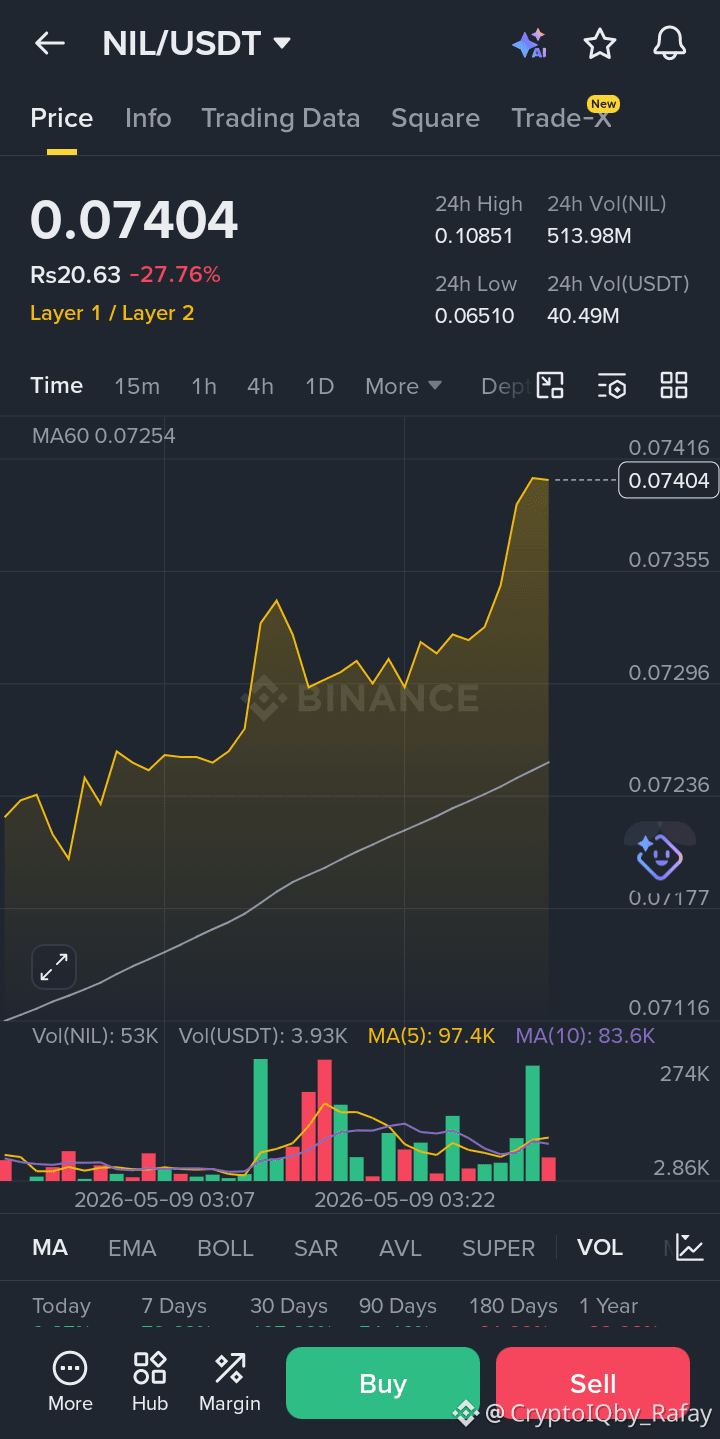Tap the 24h High value 0.10851
720x1439 pixels.
coord(474,237)
